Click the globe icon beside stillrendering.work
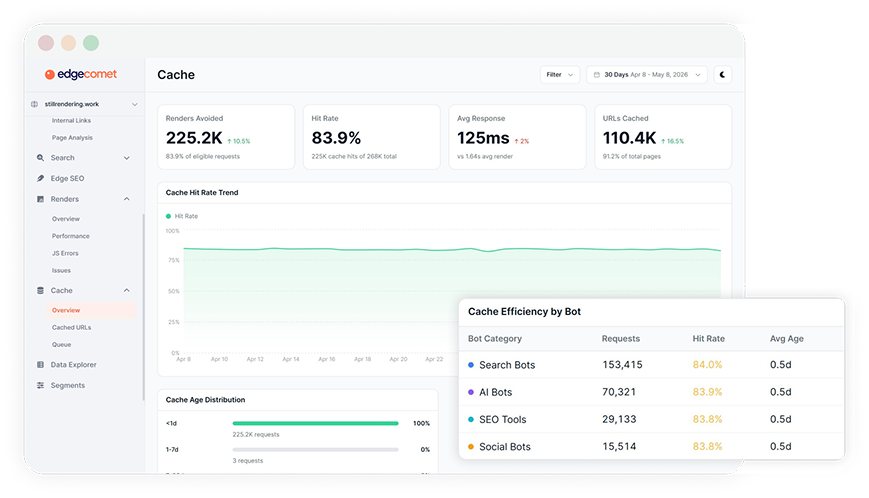The height and width of the screenshot is (498, 869). coord(34,104)
